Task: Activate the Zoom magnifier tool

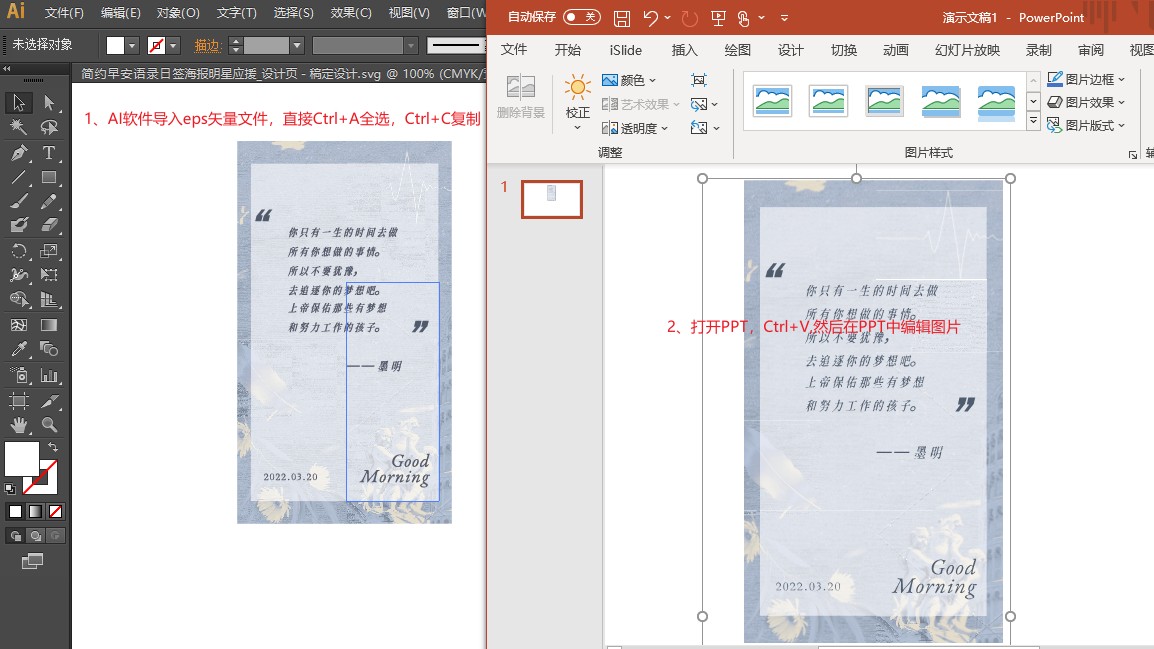Action: 49,425
